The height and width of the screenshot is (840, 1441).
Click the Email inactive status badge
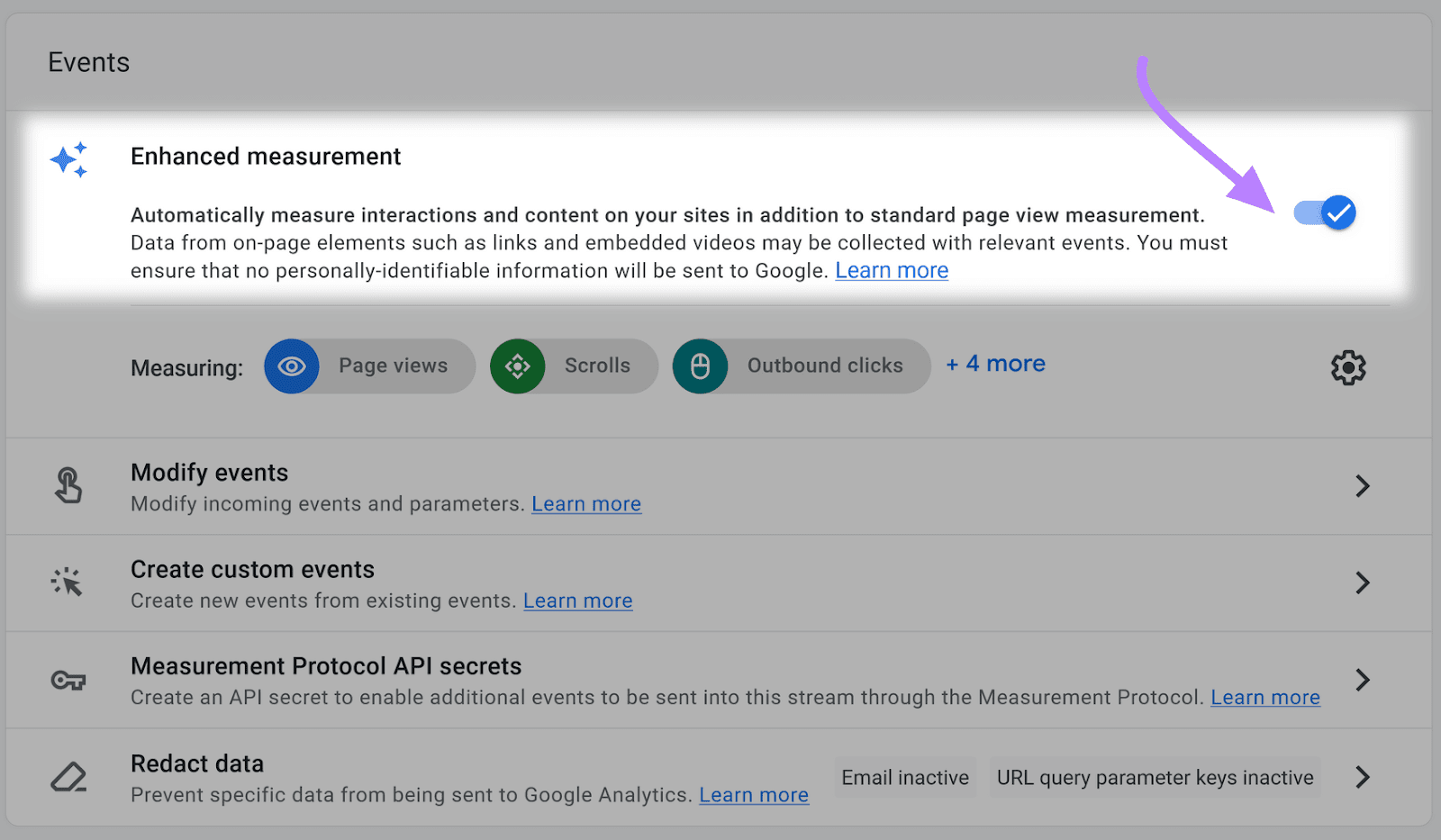tap(904, 777)
